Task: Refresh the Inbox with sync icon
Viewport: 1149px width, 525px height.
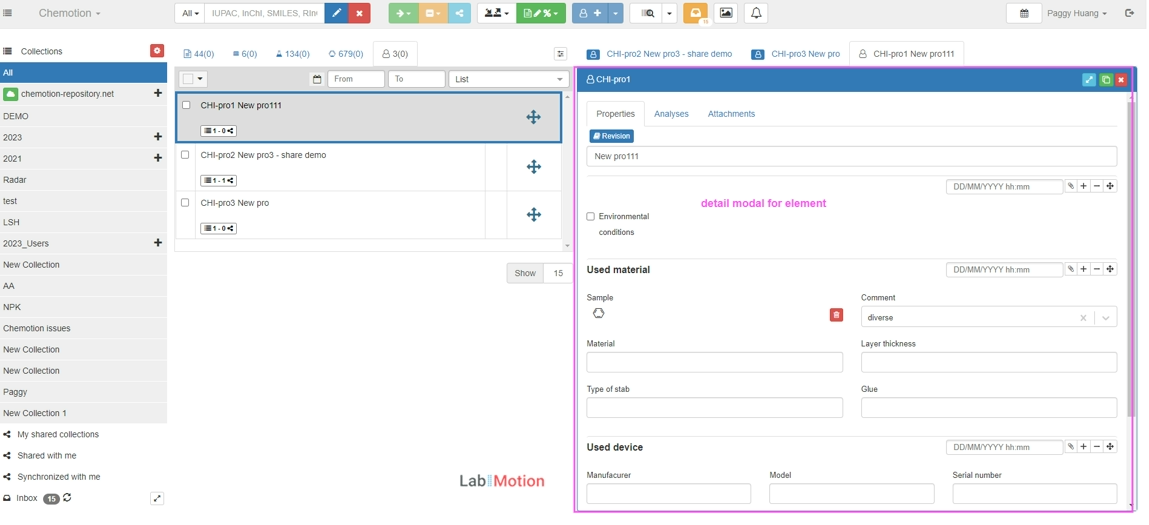Action: pyautogui.click(x=68, y=498)
